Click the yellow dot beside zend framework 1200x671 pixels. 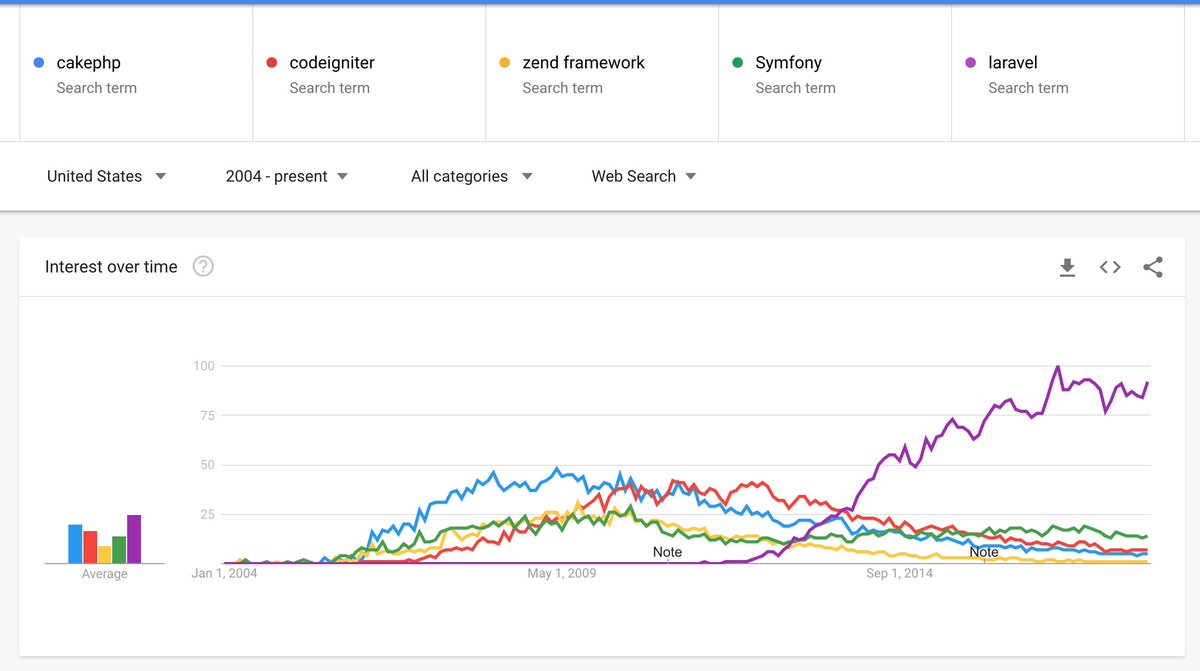coord(504,63)
